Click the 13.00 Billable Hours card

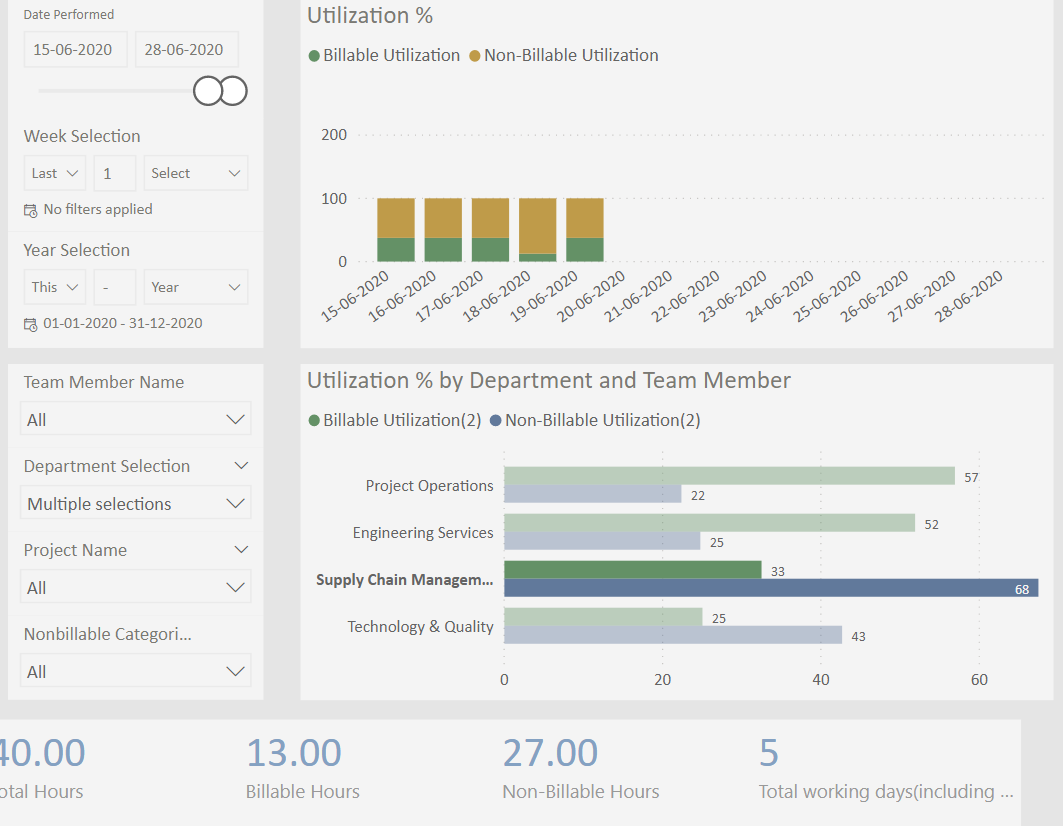(302, 769)
